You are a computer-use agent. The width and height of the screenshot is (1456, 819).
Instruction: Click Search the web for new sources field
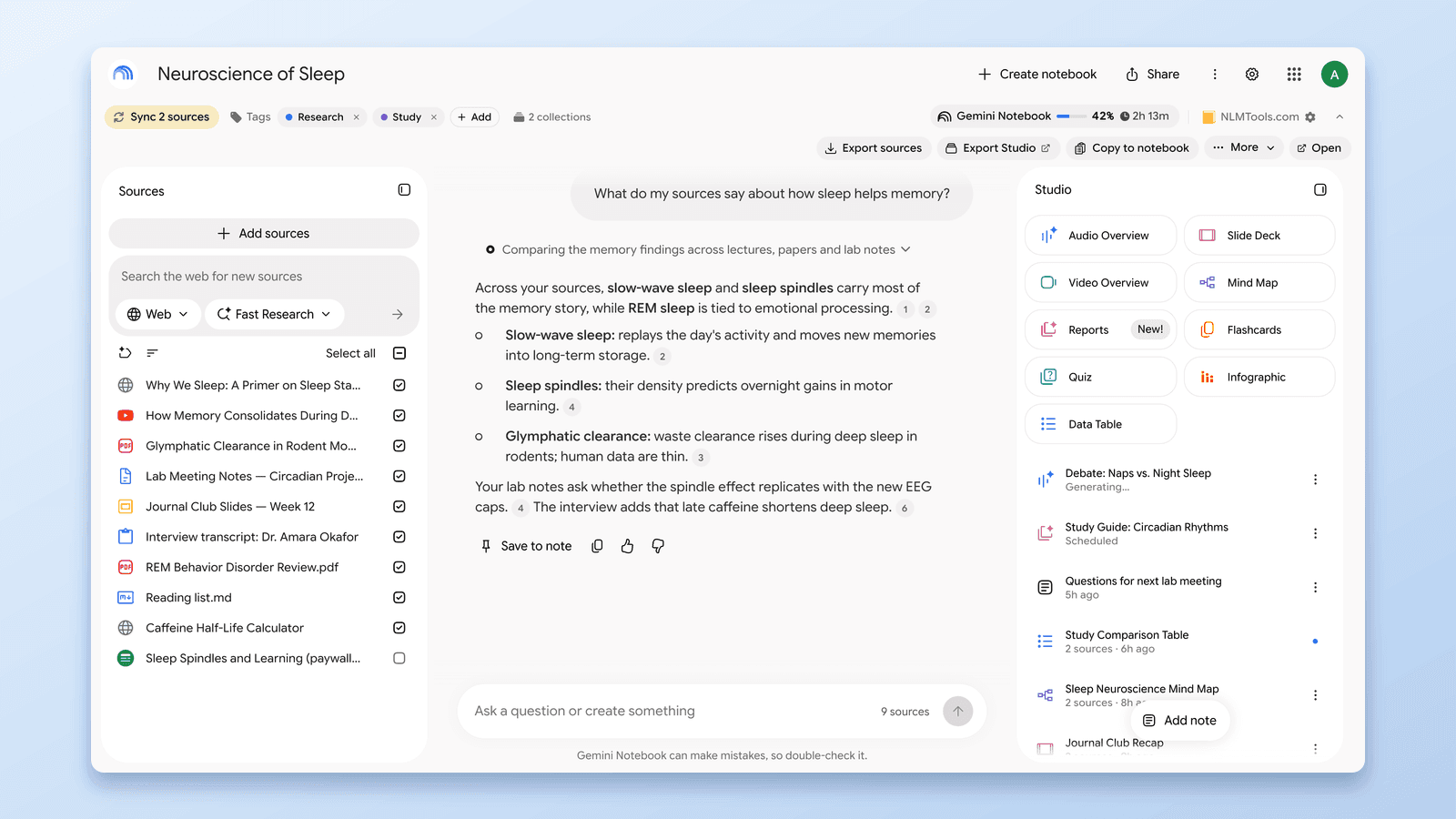pyautogui.click(x=264, y=277)
